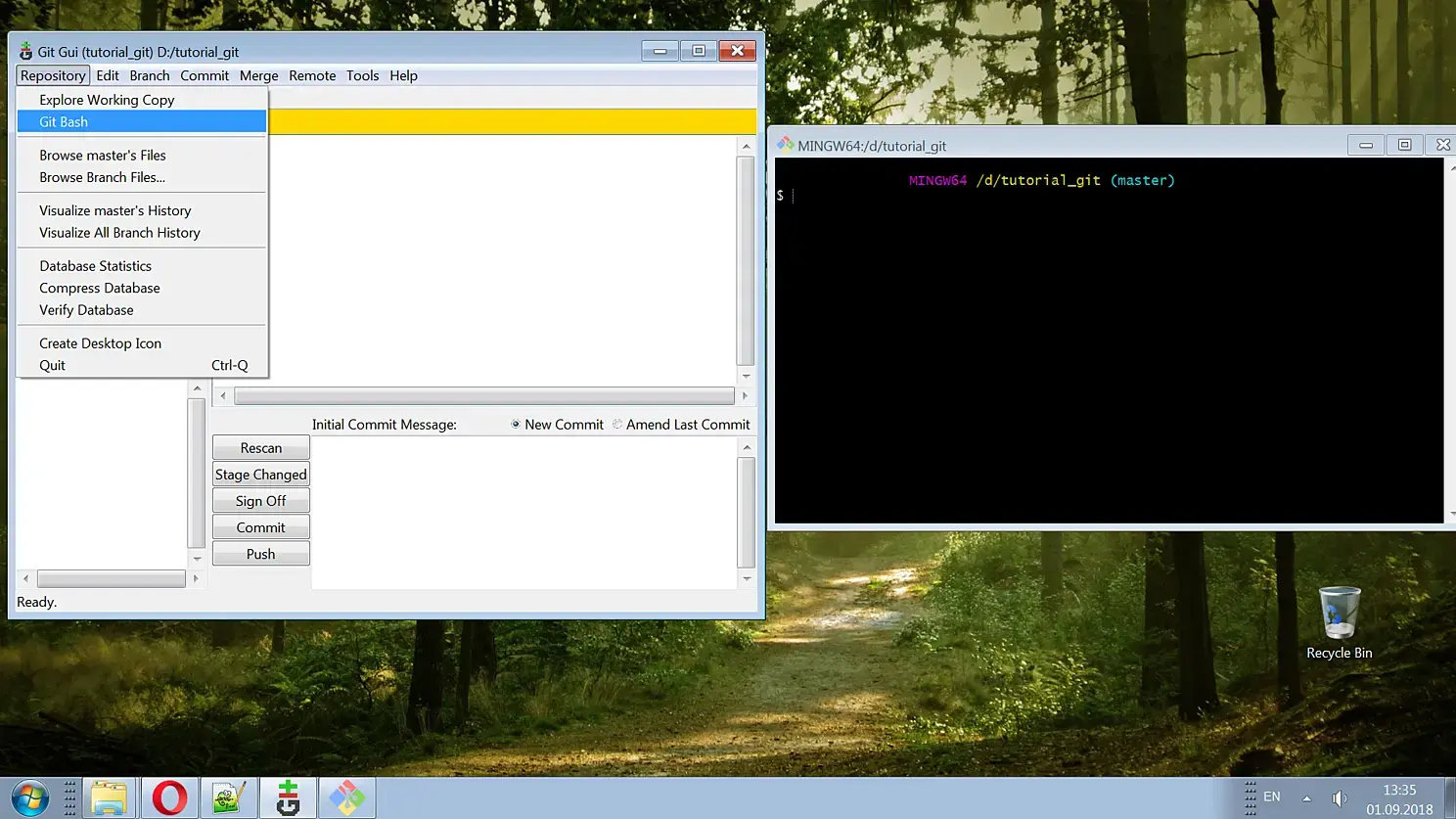Choose Quit in Repository menu
Screen dimensions: 1456x819
(142, 365)
